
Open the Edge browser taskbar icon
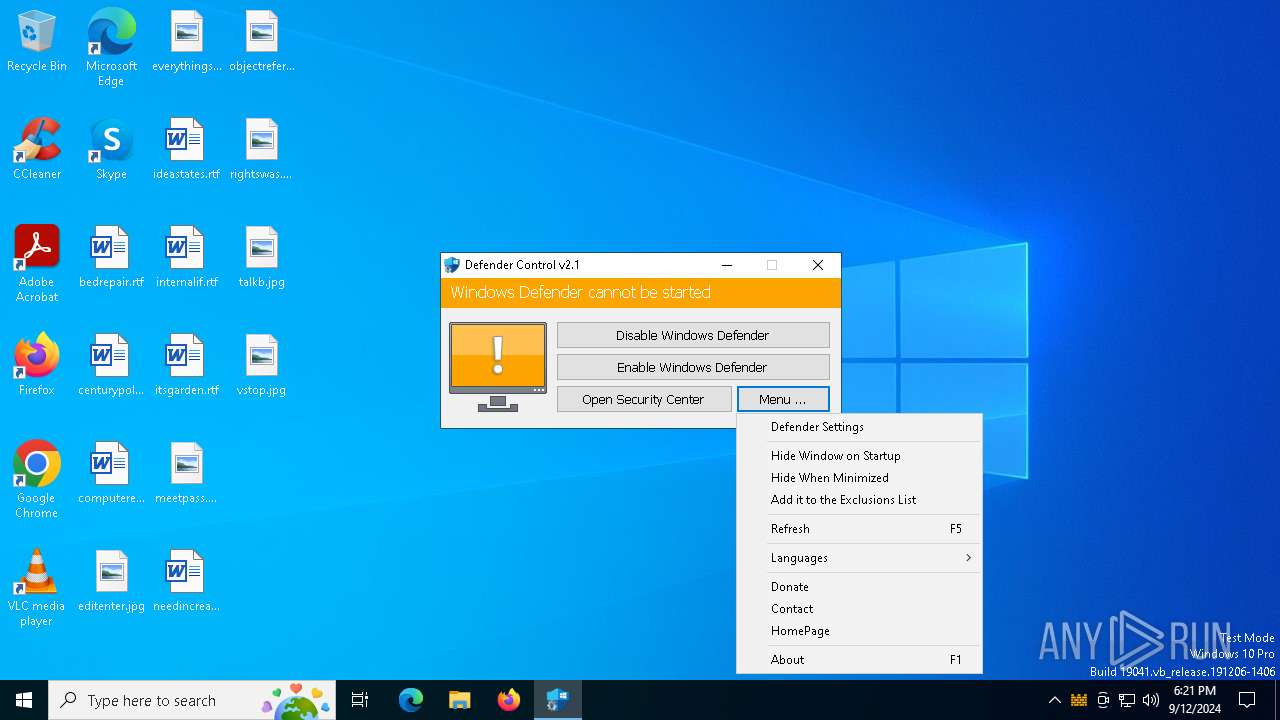click(411, 700)
